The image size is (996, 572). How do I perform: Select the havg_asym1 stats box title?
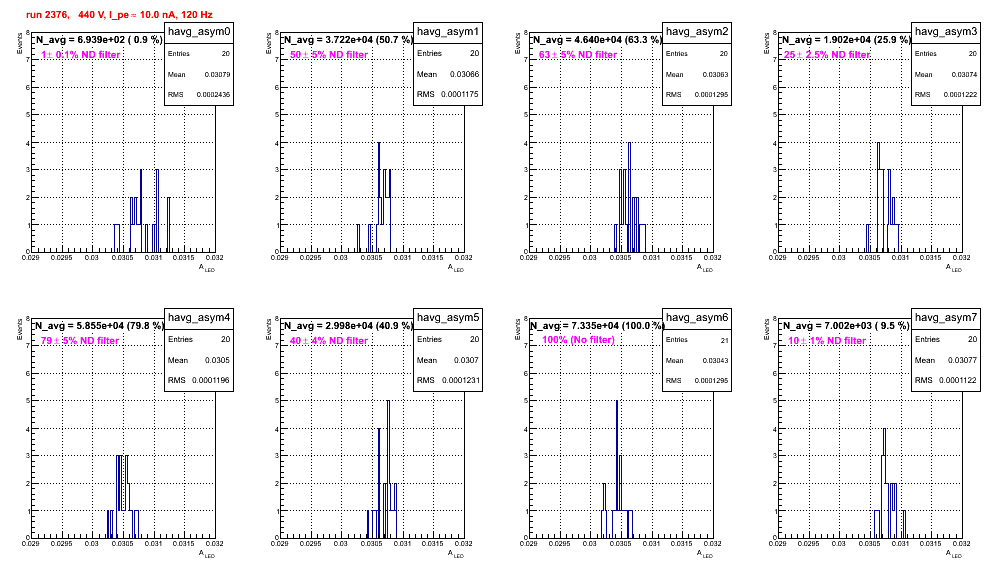click(x=448, y=32)
